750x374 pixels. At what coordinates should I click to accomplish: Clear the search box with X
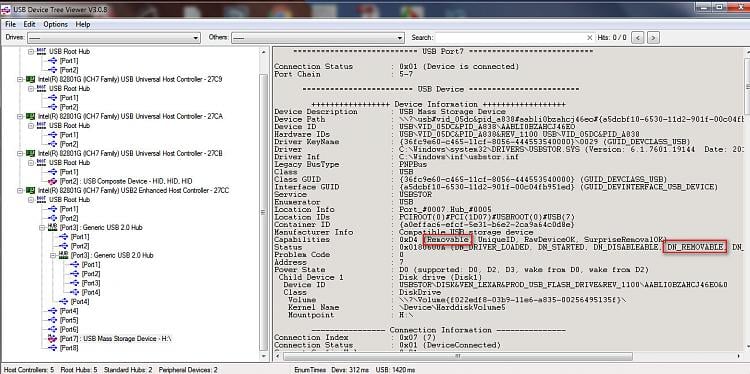click(589, 37)
